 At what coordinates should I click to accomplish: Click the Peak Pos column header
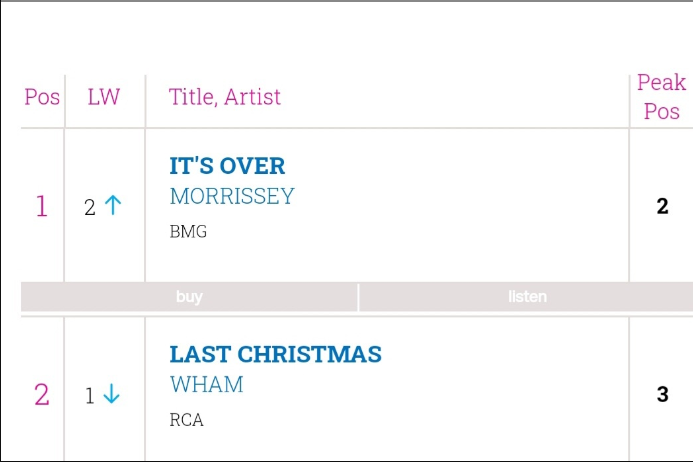661,97
